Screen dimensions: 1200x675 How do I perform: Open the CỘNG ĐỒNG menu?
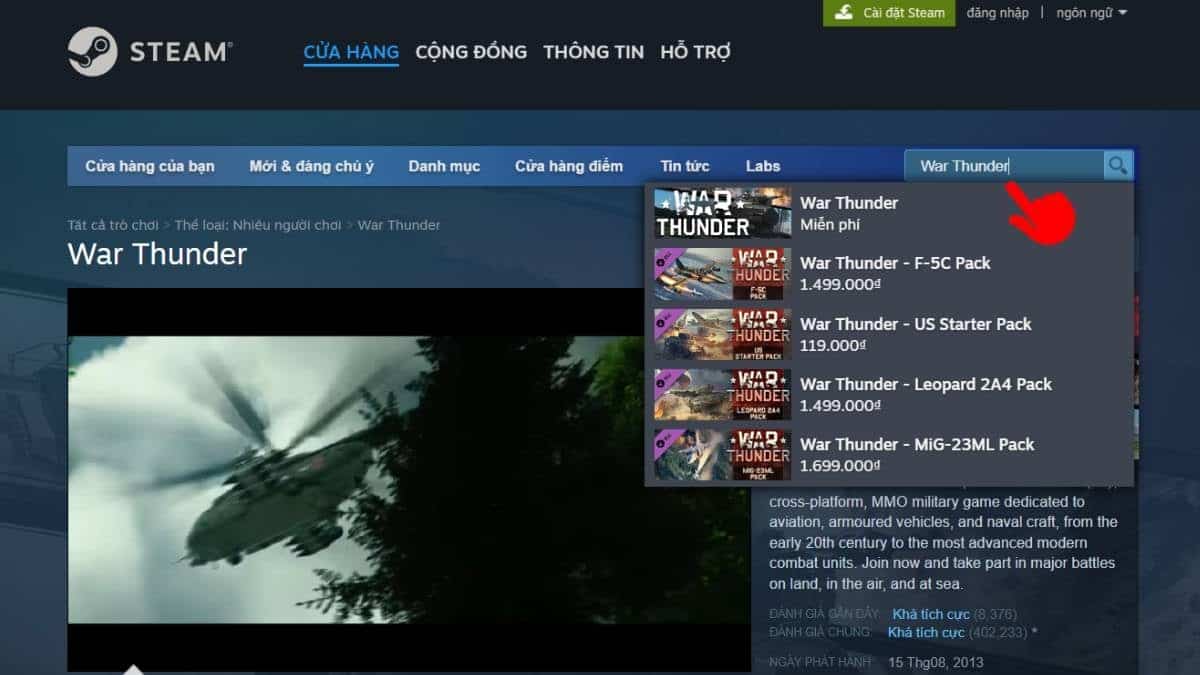pyautogui.click(x=471, y=52)
